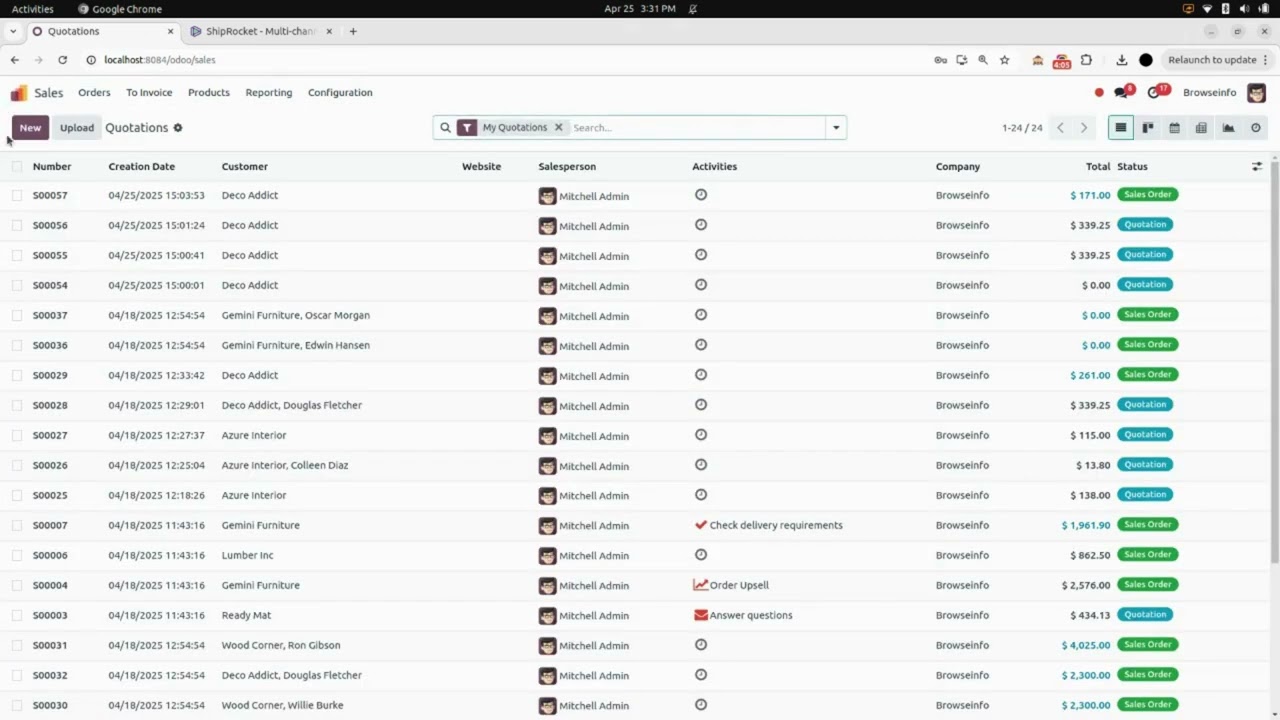Screen dimensions: 1280x720
Task: Tick the checkbox for S00055
Action: (x=17, y=255)
